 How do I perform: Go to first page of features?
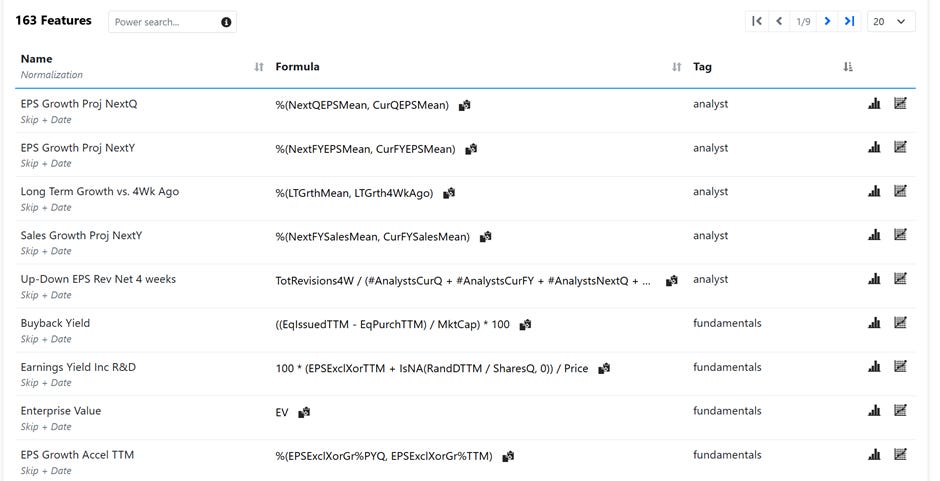pos(757,22)
